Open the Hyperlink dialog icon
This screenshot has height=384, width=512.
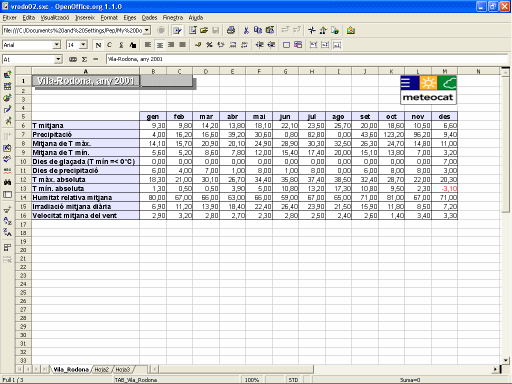click(x=335, y=30)
